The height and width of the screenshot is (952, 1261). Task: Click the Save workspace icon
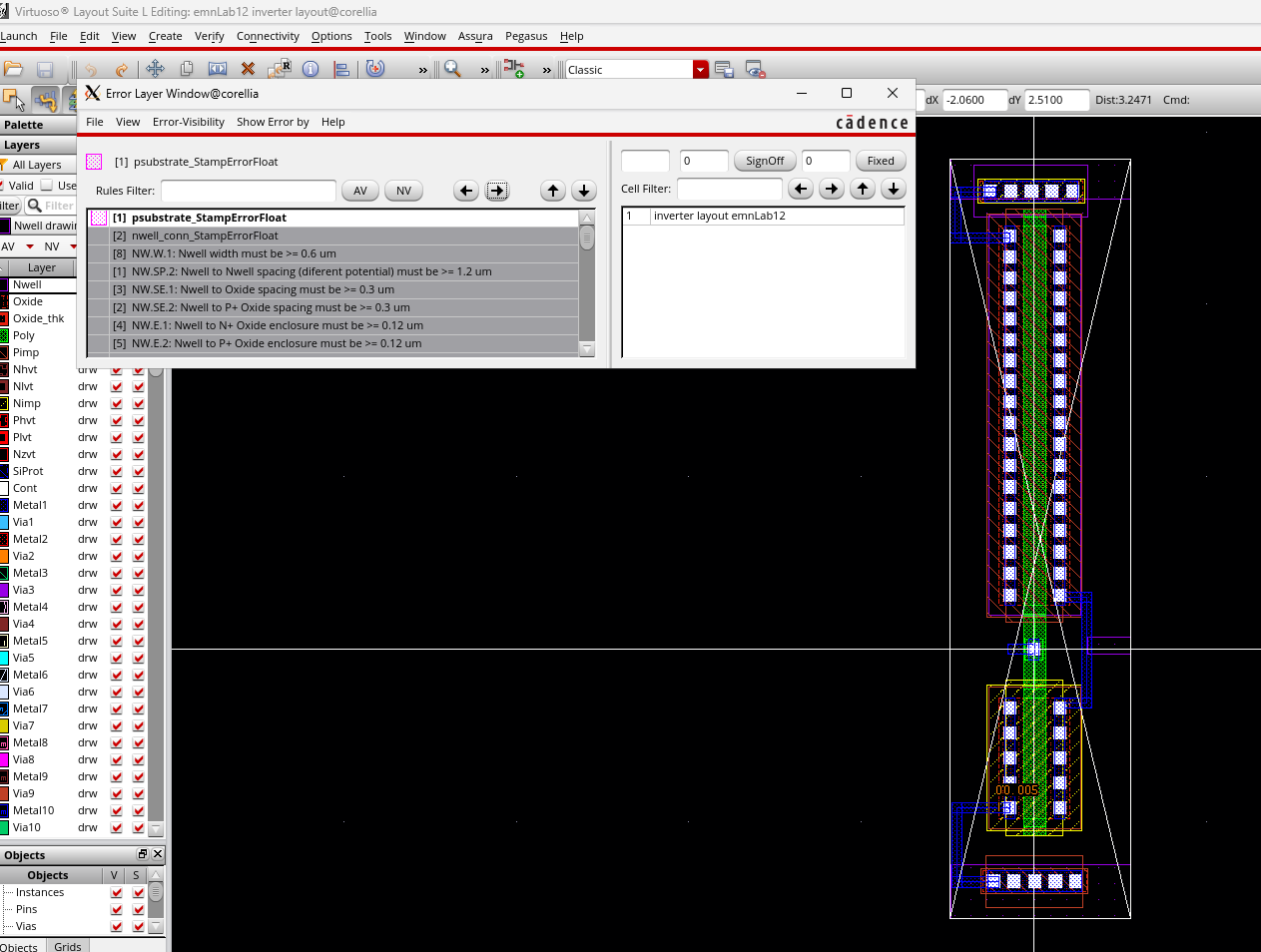(x=724, y=69)
